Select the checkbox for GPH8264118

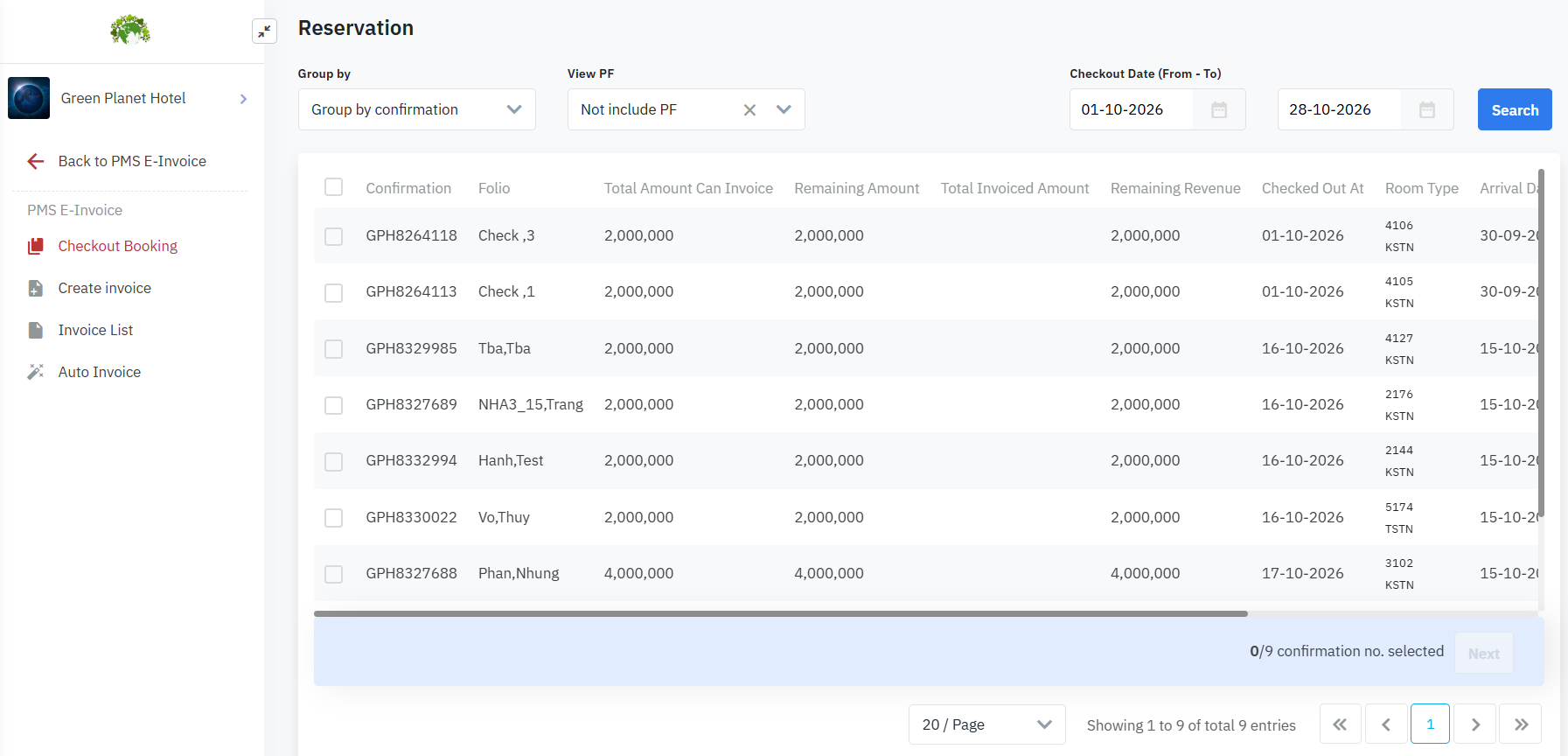point(333,236)
